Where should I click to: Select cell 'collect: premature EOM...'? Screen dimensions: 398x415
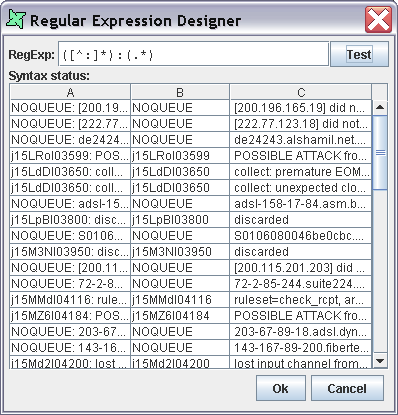(x=301, y=172)
